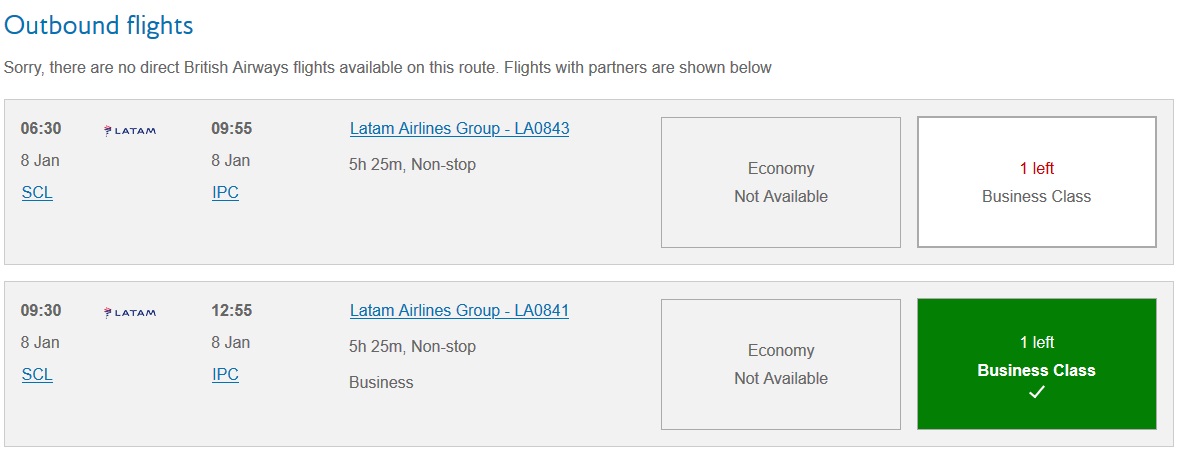Click the IPC airport link for the 09:55 arrival
This screenshot has width=1180, height=452.
(x=225, y=193)
